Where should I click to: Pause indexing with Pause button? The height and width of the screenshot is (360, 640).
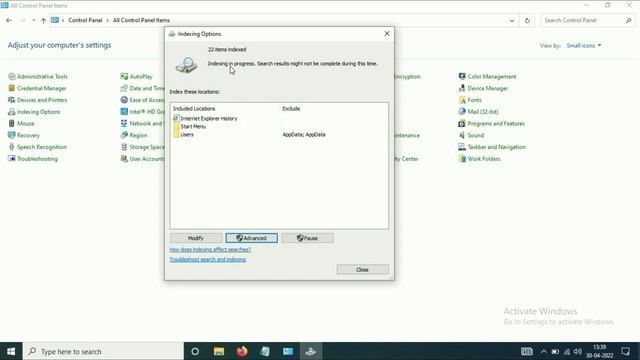pos(307,238)
